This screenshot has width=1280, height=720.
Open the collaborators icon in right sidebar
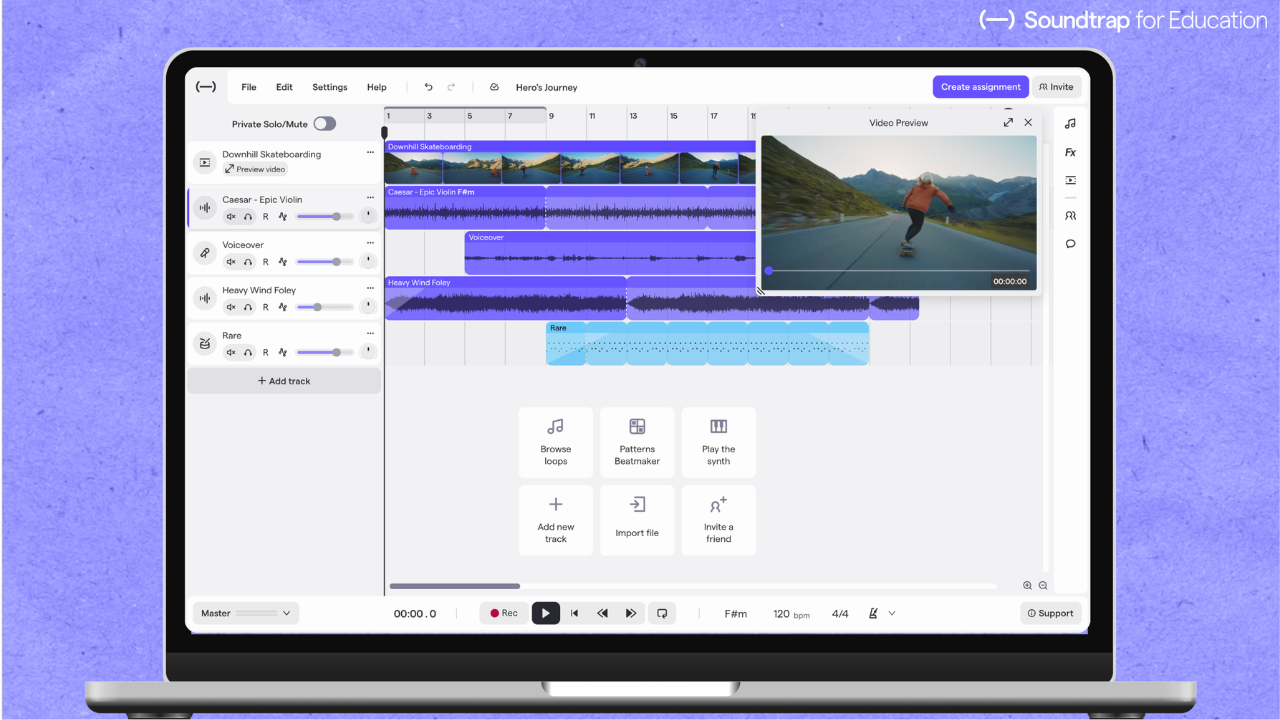(1070, 215)
